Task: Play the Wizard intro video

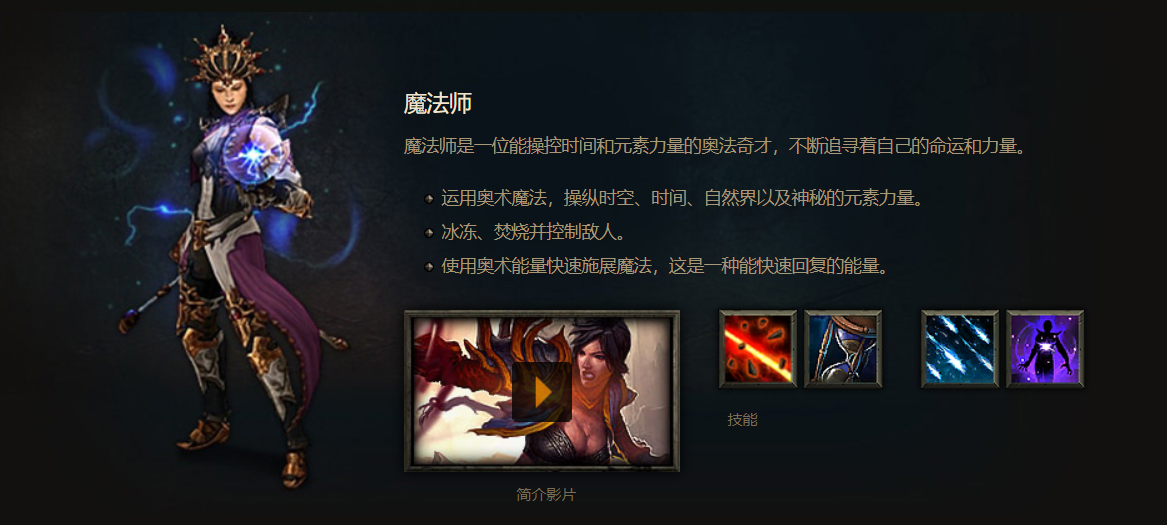Action: 542,392
